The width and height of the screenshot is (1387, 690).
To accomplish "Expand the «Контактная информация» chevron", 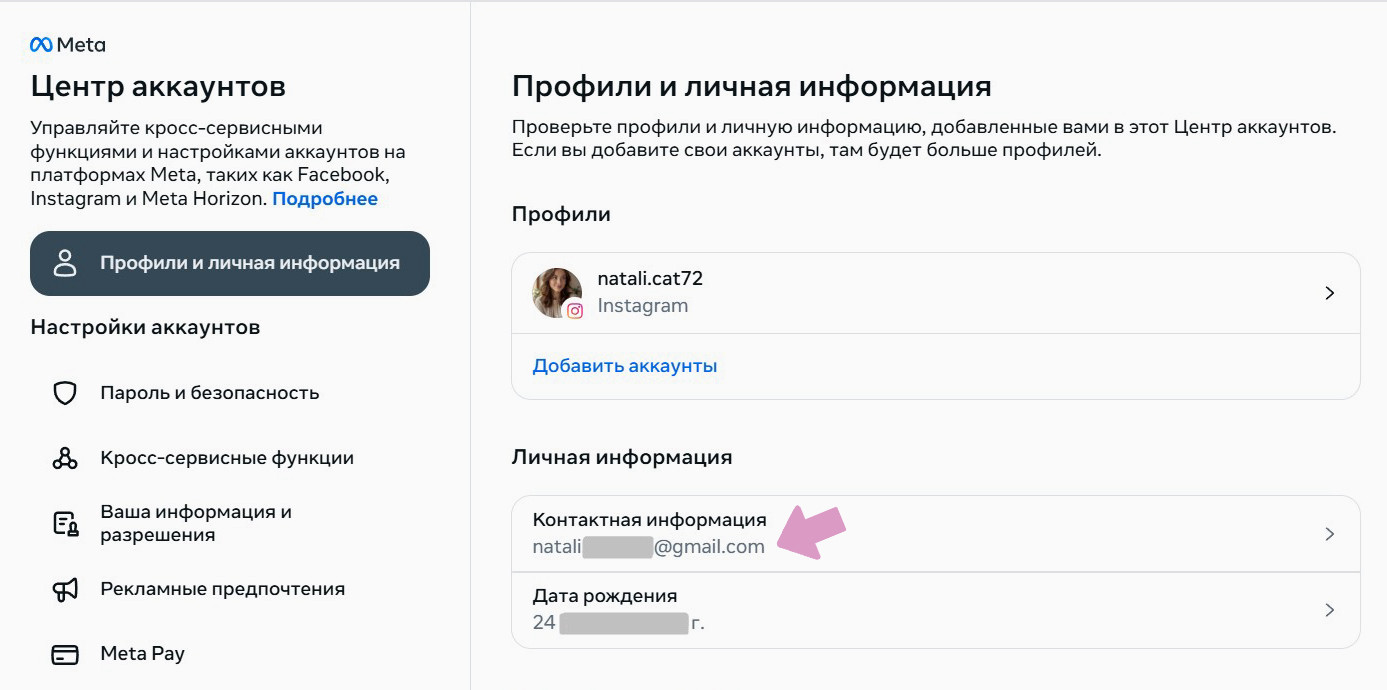I will [x=1330, y=533].
